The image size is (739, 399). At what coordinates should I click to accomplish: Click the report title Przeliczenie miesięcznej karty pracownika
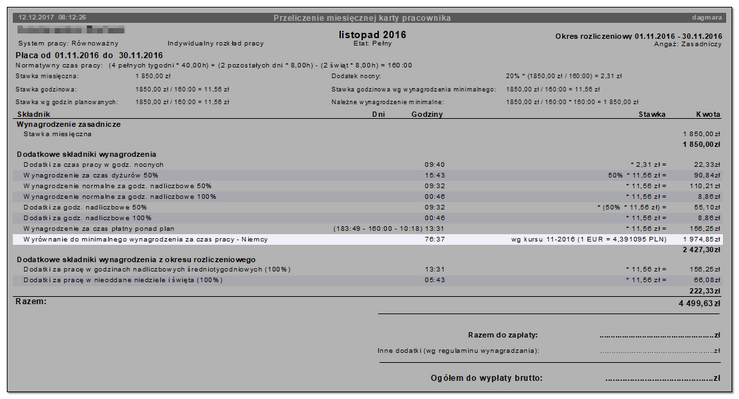[x=362, y=18]
